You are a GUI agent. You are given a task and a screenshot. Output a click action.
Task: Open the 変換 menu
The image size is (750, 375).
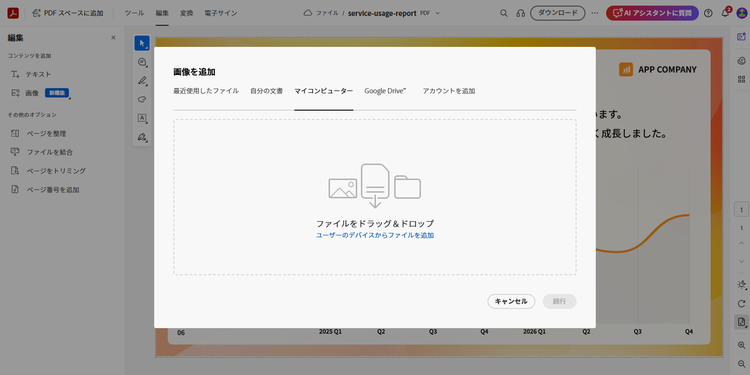[x=187, y=13]
